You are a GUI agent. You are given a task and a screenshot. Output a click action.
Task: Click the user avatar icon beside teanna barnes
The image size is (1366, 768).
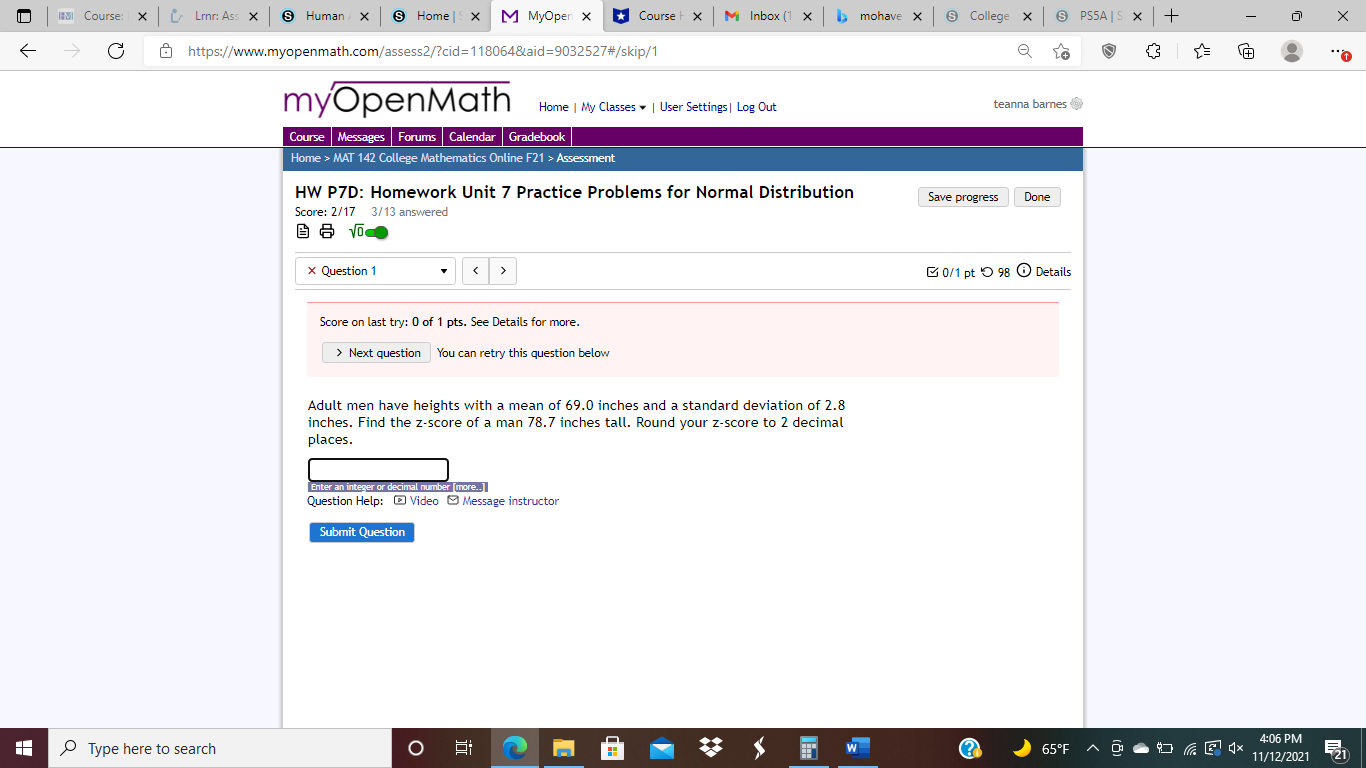(1077, 104)
